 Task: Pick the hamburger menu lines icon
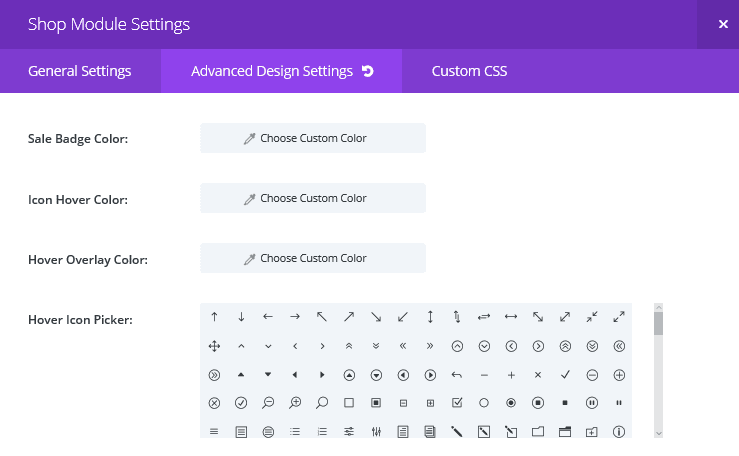pos(214,432)
